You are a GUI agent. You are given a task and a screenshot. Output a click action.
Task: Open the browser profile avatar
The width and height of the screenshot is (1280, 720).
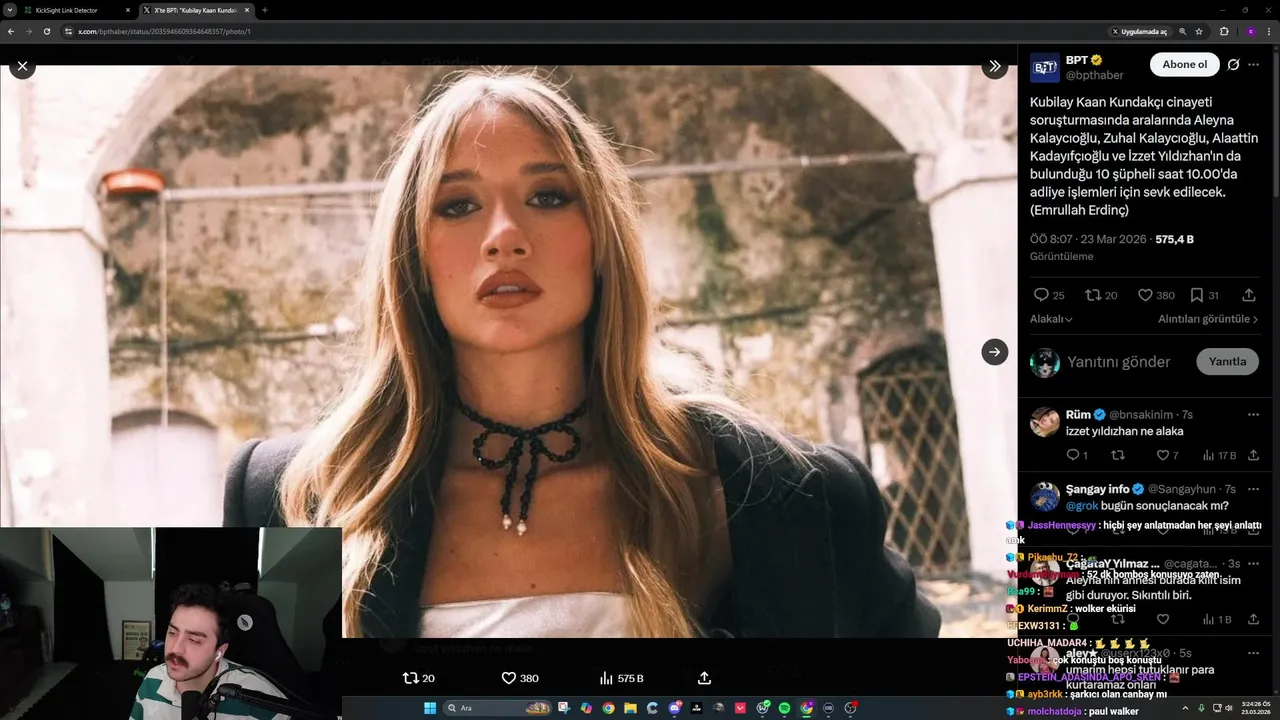[1250, 31]
